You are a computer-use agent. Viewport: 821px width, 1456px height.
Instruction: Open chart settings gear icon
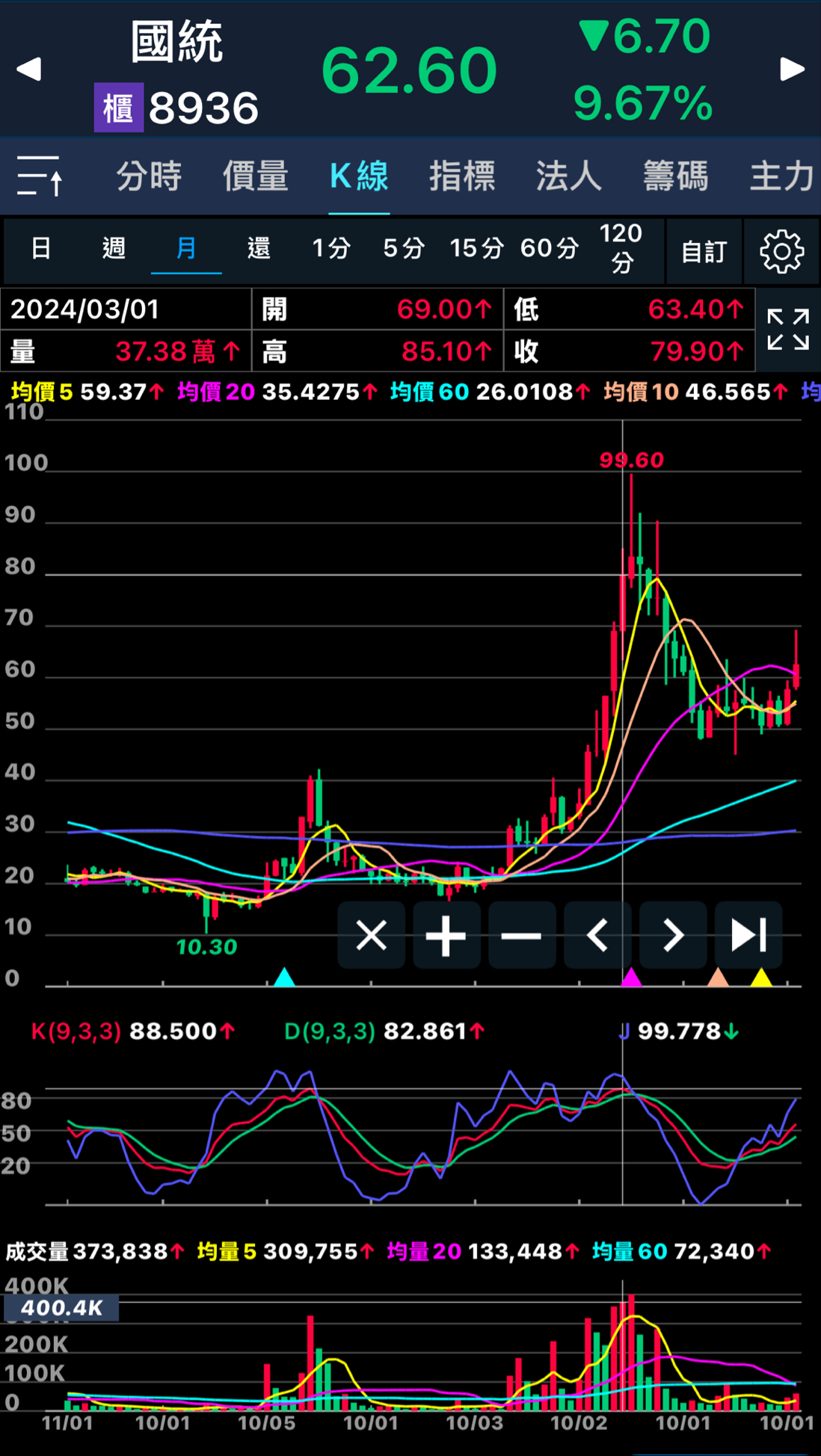coord(781,252)
